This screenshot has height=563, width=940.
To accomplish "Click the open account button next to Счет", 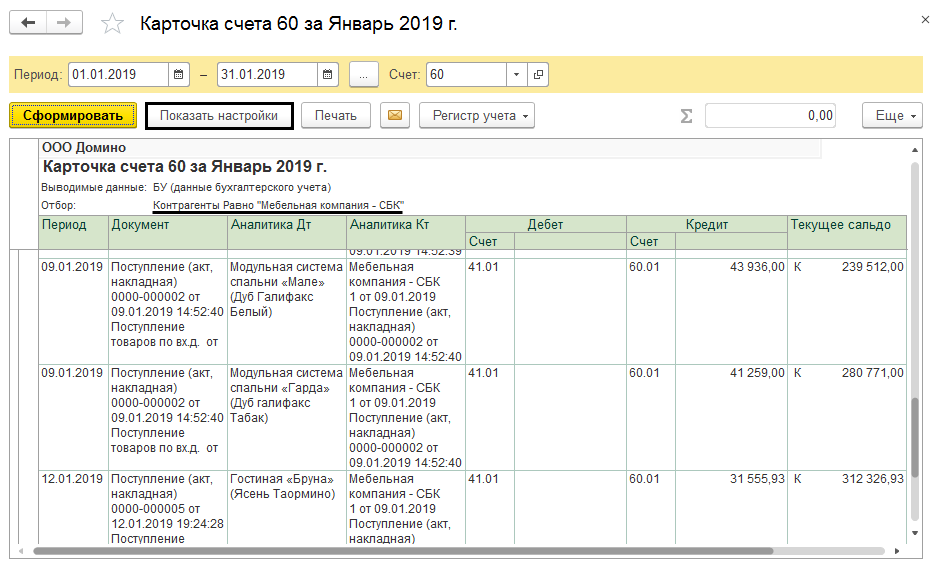I will (x=539, y=75).
